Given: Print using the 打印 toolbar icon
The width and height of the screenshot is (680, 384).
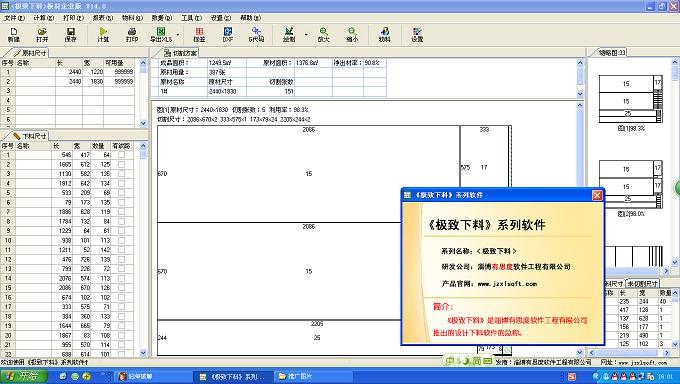Looking at the screenshot, I should [x=132, y=35].
